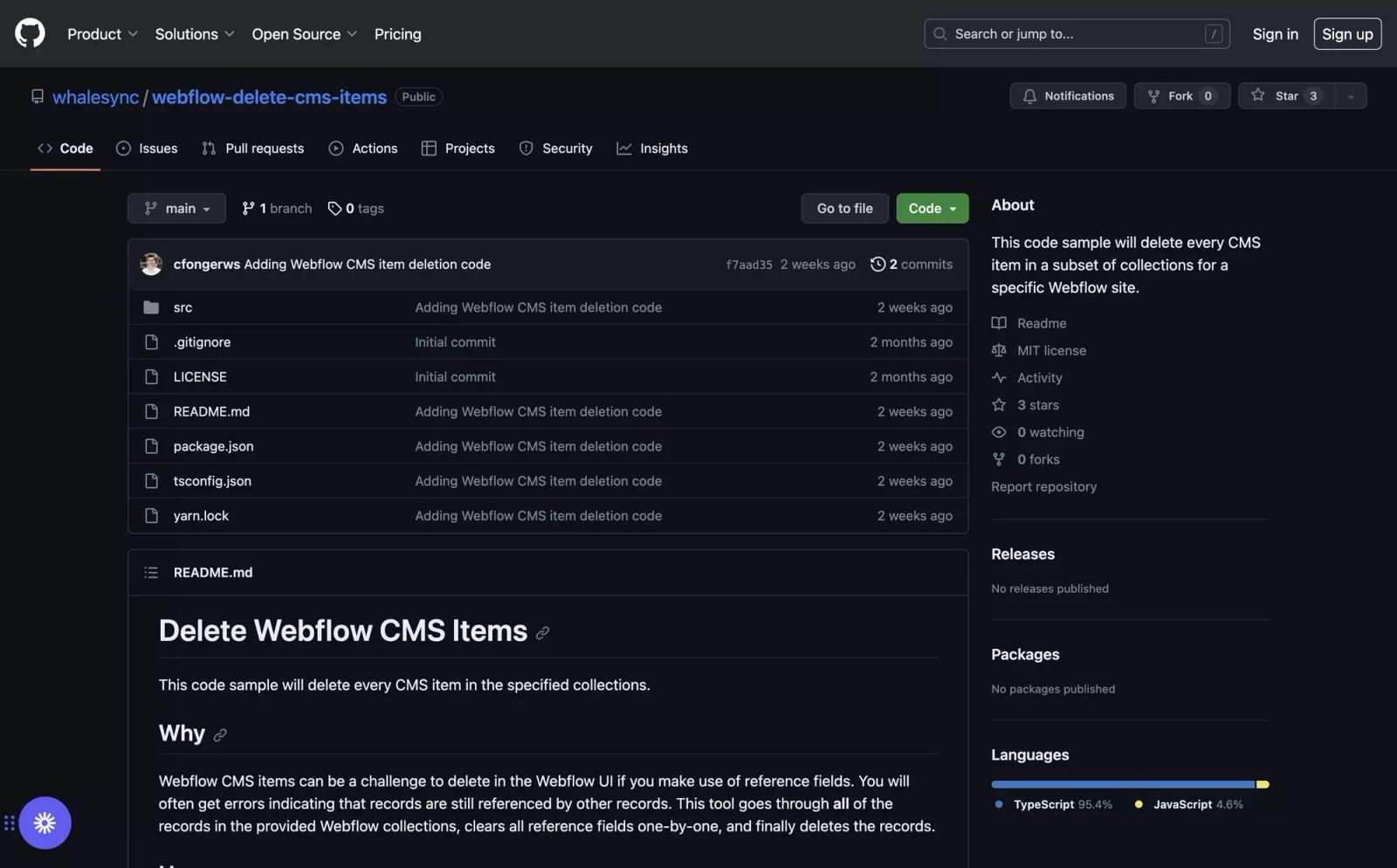Click the Sign in link
1397x868 pixels.
[1275, 34]
